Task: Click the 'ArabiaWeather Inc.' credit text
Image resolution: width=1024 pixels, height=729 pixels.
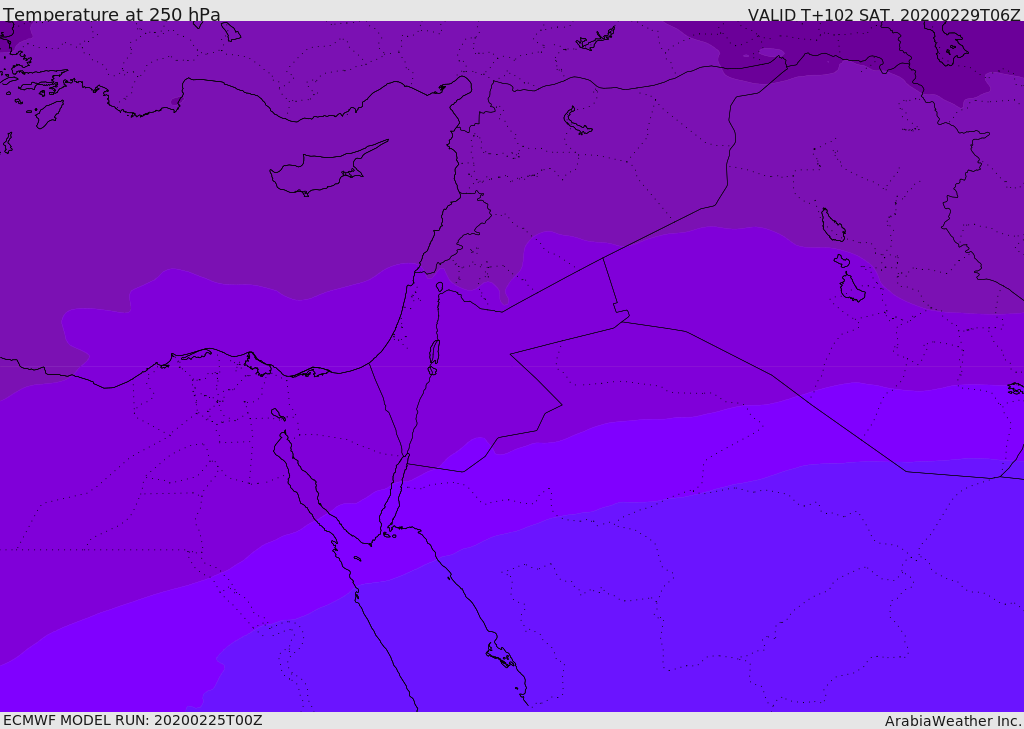Action: pos(953,721)
